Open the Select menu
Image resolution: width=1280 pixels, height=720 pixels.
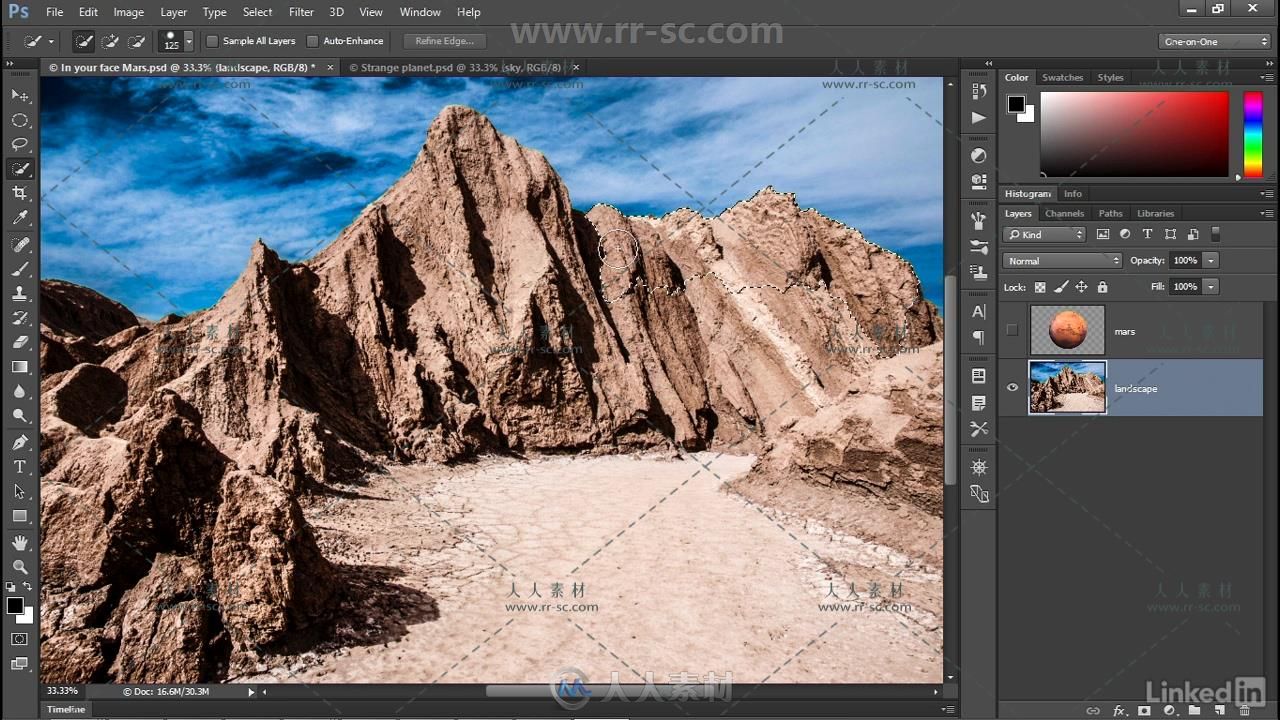[257, 12]
